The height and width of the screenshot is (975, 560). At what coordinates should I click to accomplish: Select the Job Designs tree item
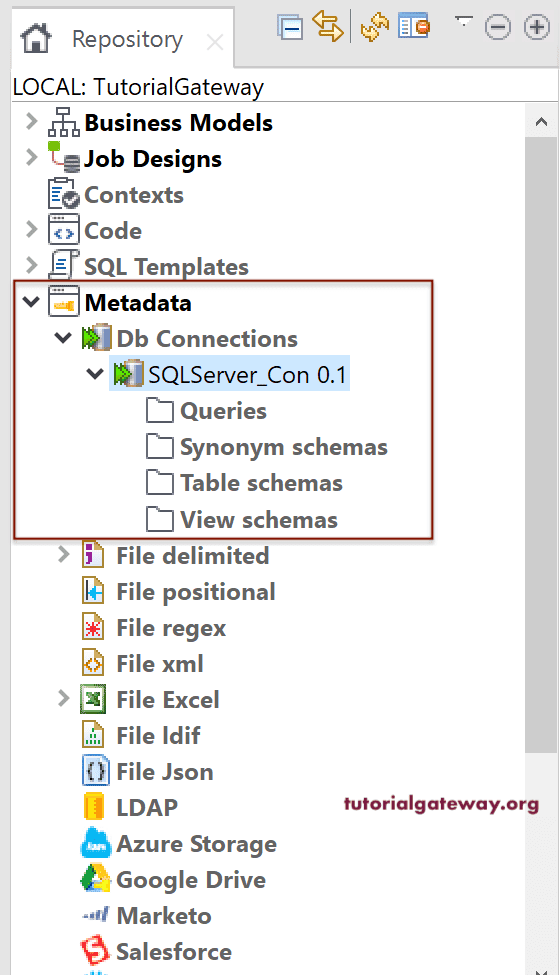153,159
